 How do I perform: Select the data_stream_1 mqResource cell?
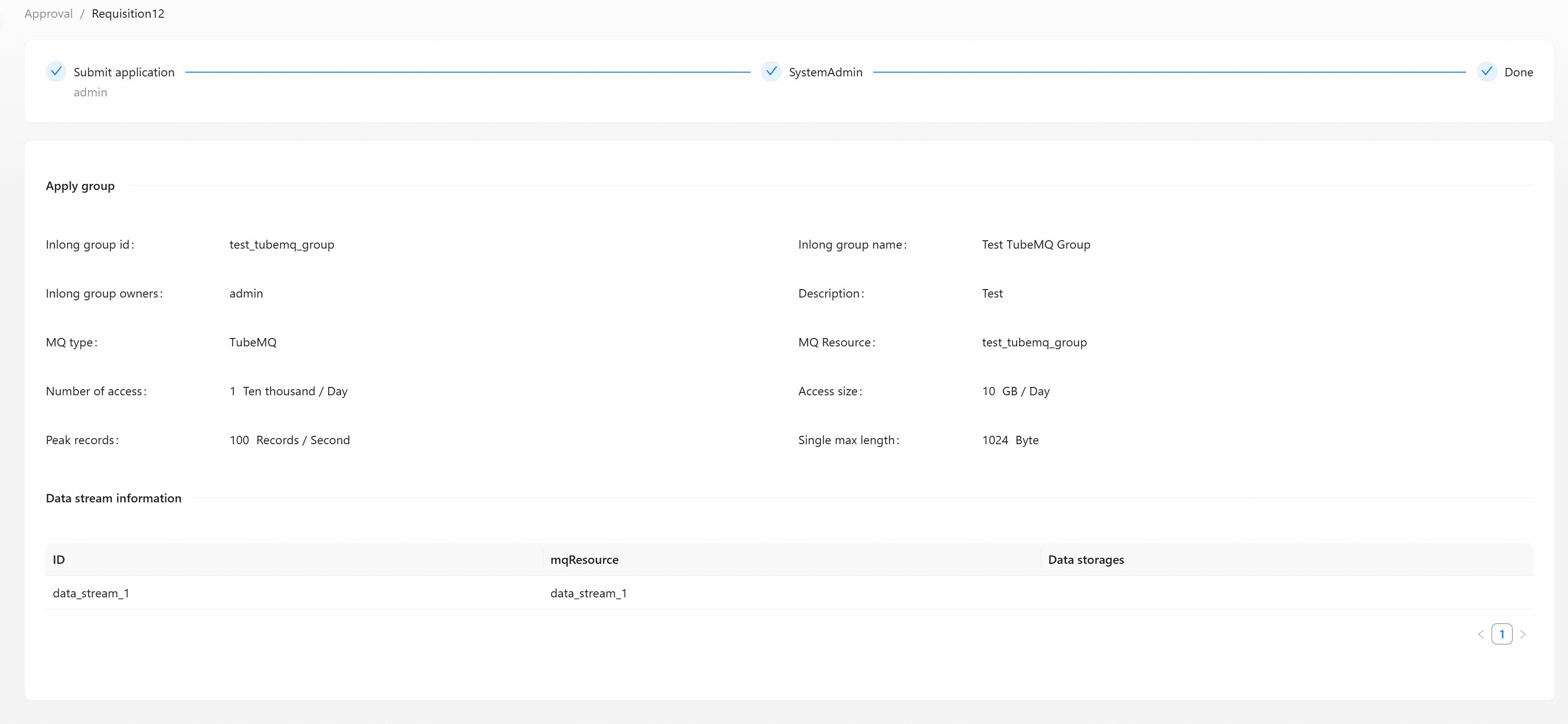click(x=588, y=593)
